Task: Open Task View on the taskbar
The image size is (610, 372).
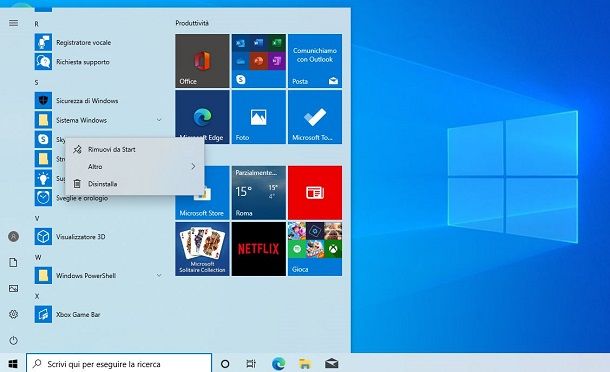Action: (x=251, y=364)
